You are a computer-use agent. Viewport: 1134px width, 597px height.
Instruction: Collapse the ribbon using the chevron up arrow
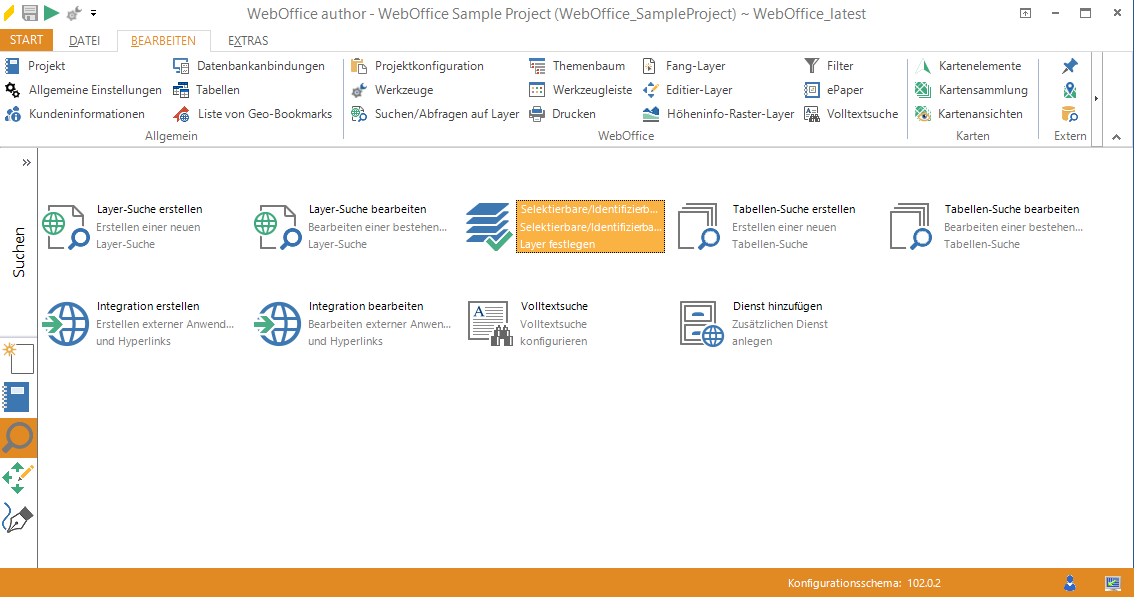[1117, 137]
